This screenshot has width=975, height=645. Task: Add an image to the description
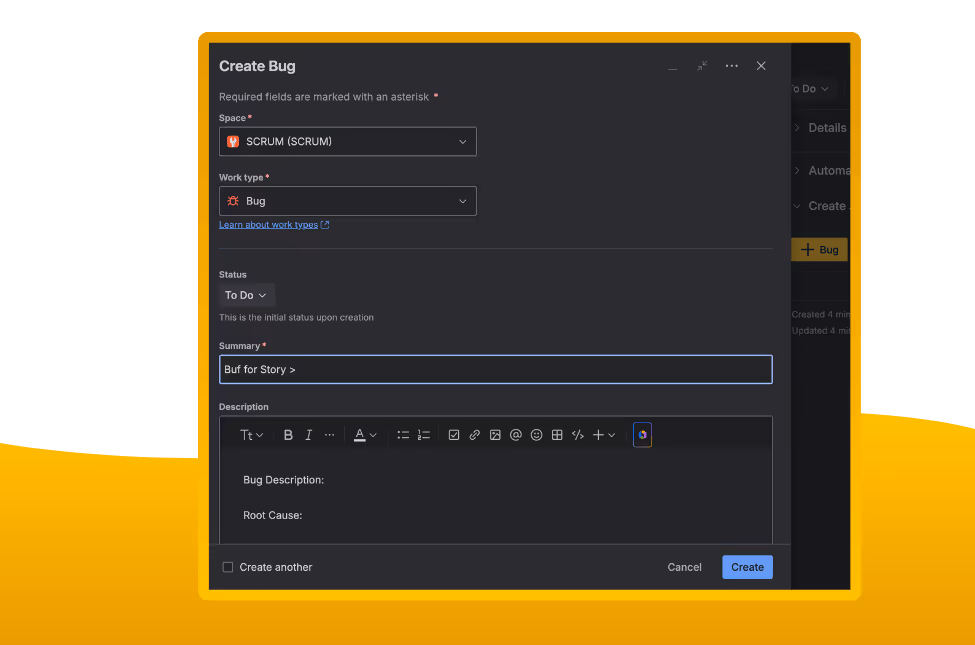pos(495,435)
